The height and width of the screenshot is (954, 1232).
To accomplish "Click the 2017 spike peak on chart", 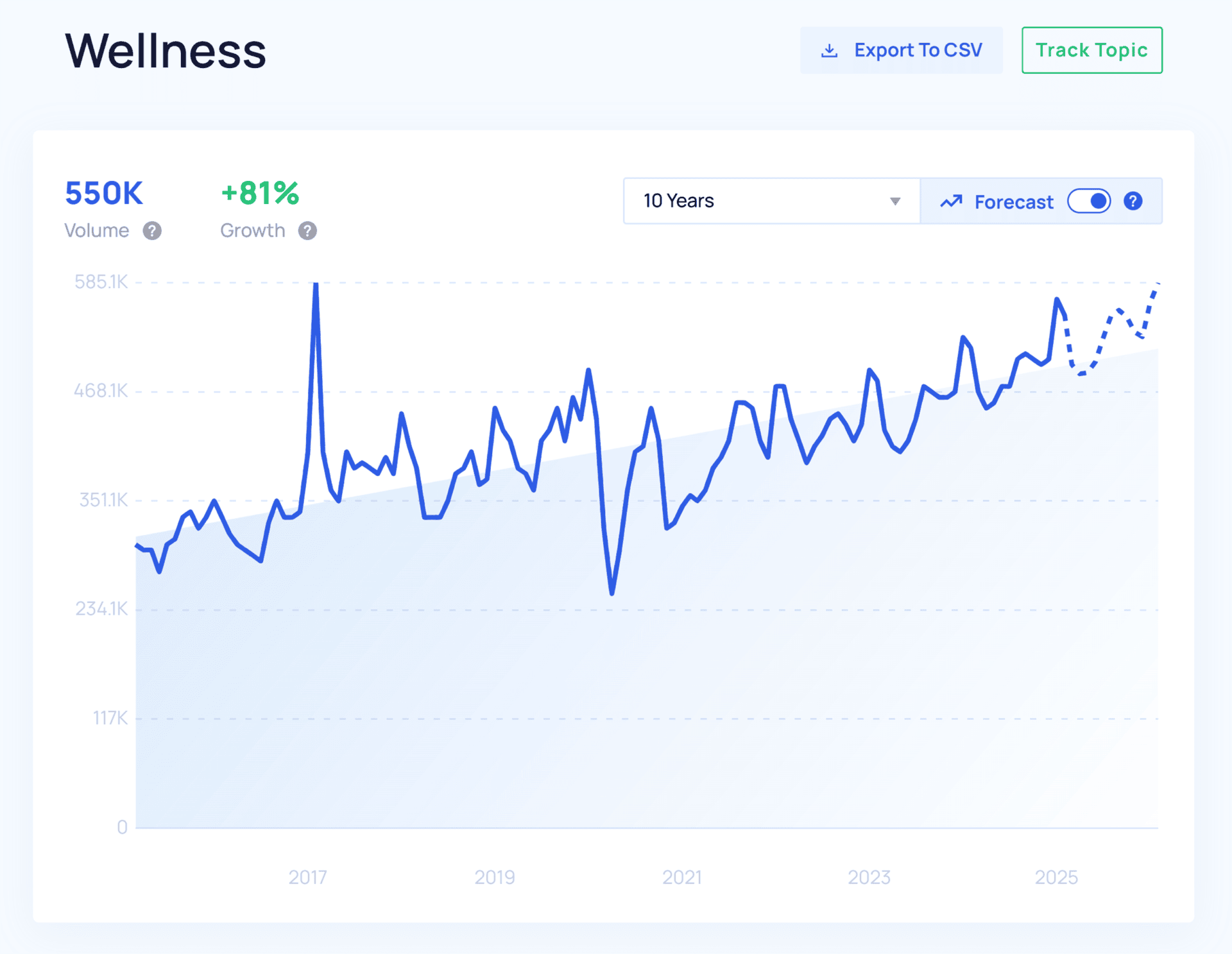I will [x=316, y=285].
